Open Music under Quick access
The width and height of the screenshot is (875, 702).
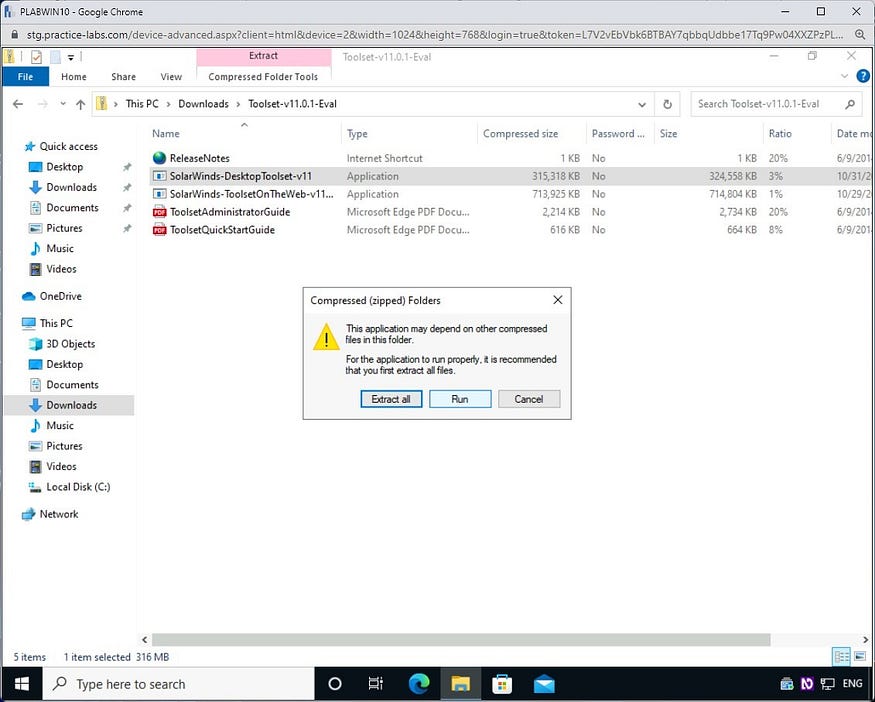pos(60,248)
